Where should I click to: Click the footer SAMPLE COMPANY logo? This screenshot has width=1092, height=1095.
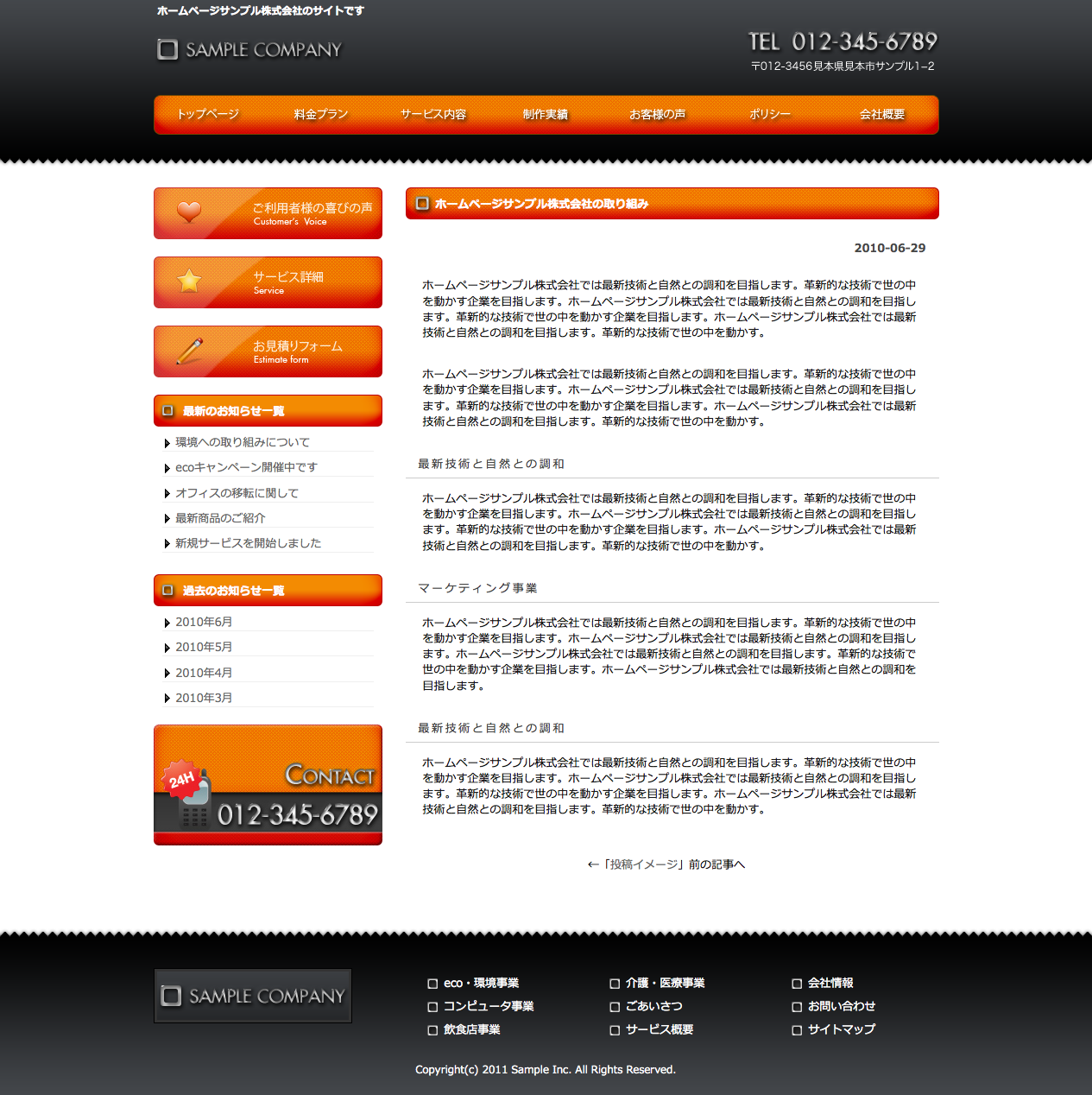[x=253, y=996]
